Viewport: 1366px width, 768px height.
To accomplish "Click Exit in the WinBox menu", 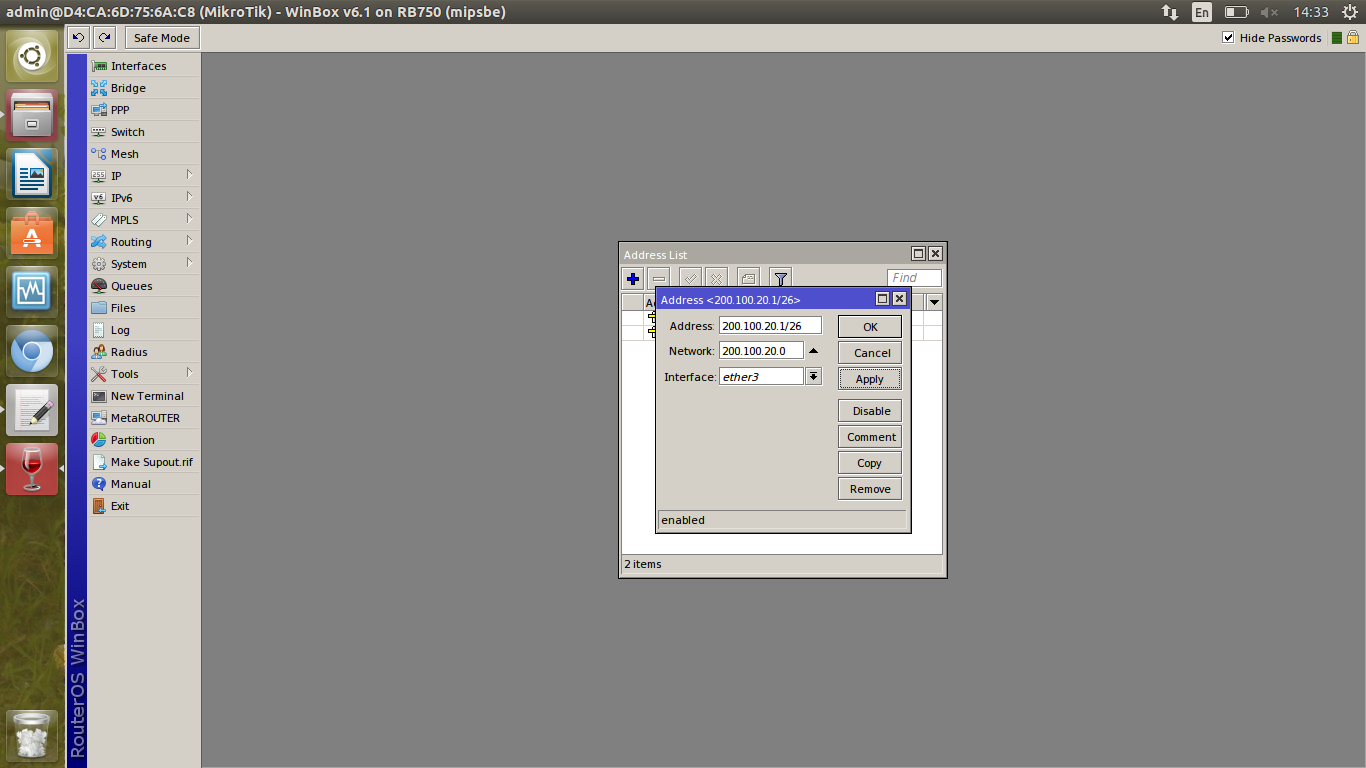I will coord(144,506).
